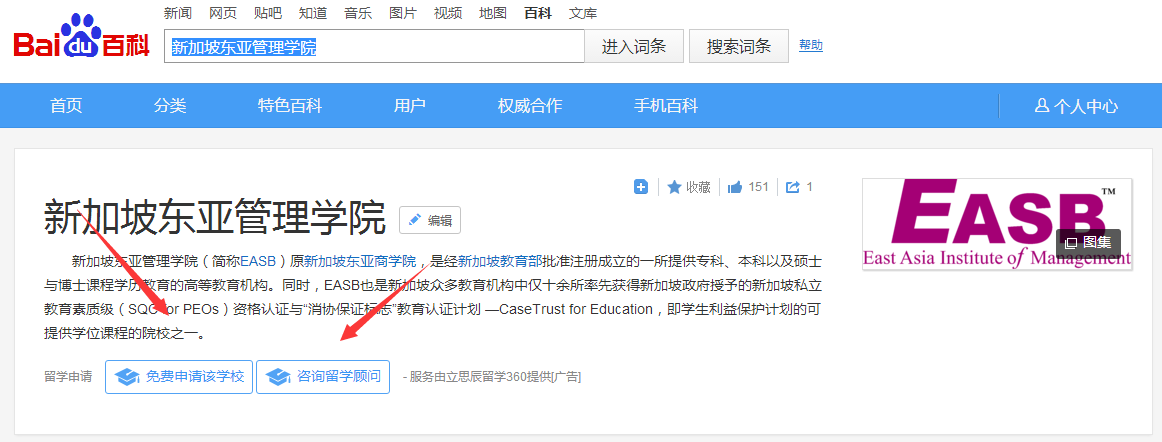The width and height of the screenshot is (1162, 442).
Task: Click the pencil 编辑 edit button
Action: [x=430, y=220]
